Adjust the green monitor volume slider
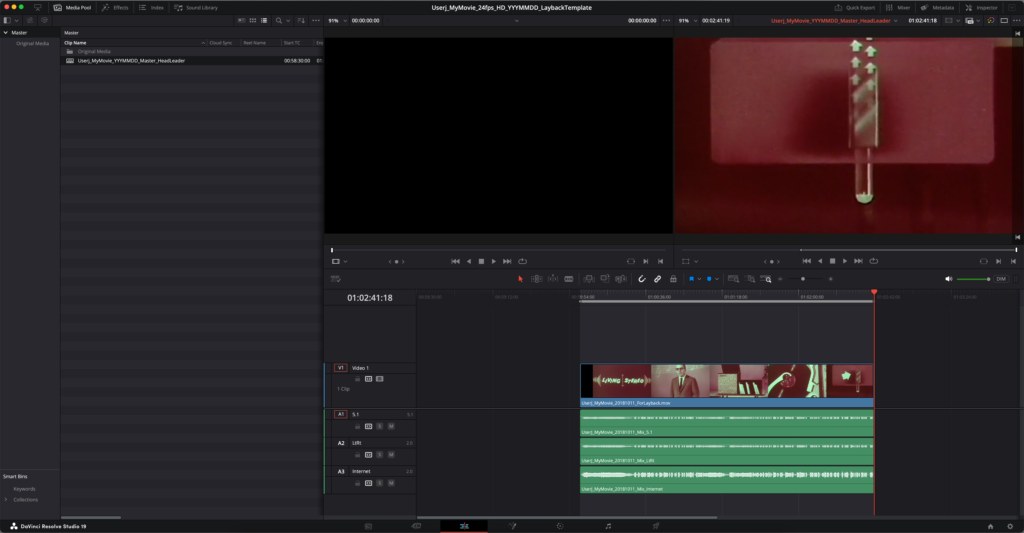The height and width of the screenshot is (533, 1024). 973,279
